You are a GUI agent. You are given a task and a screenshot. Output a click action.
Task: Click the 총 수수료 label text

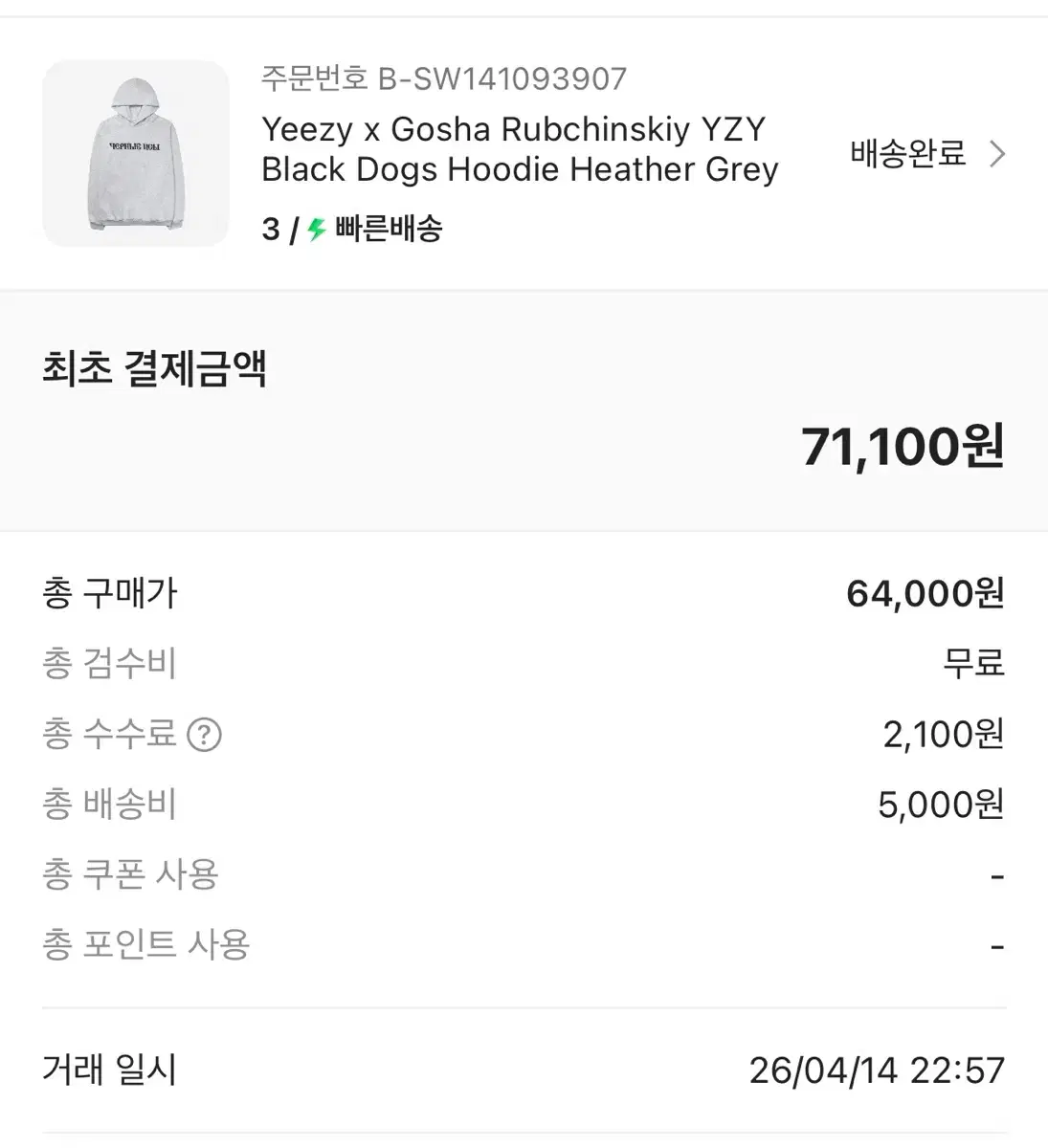(110, 734)
